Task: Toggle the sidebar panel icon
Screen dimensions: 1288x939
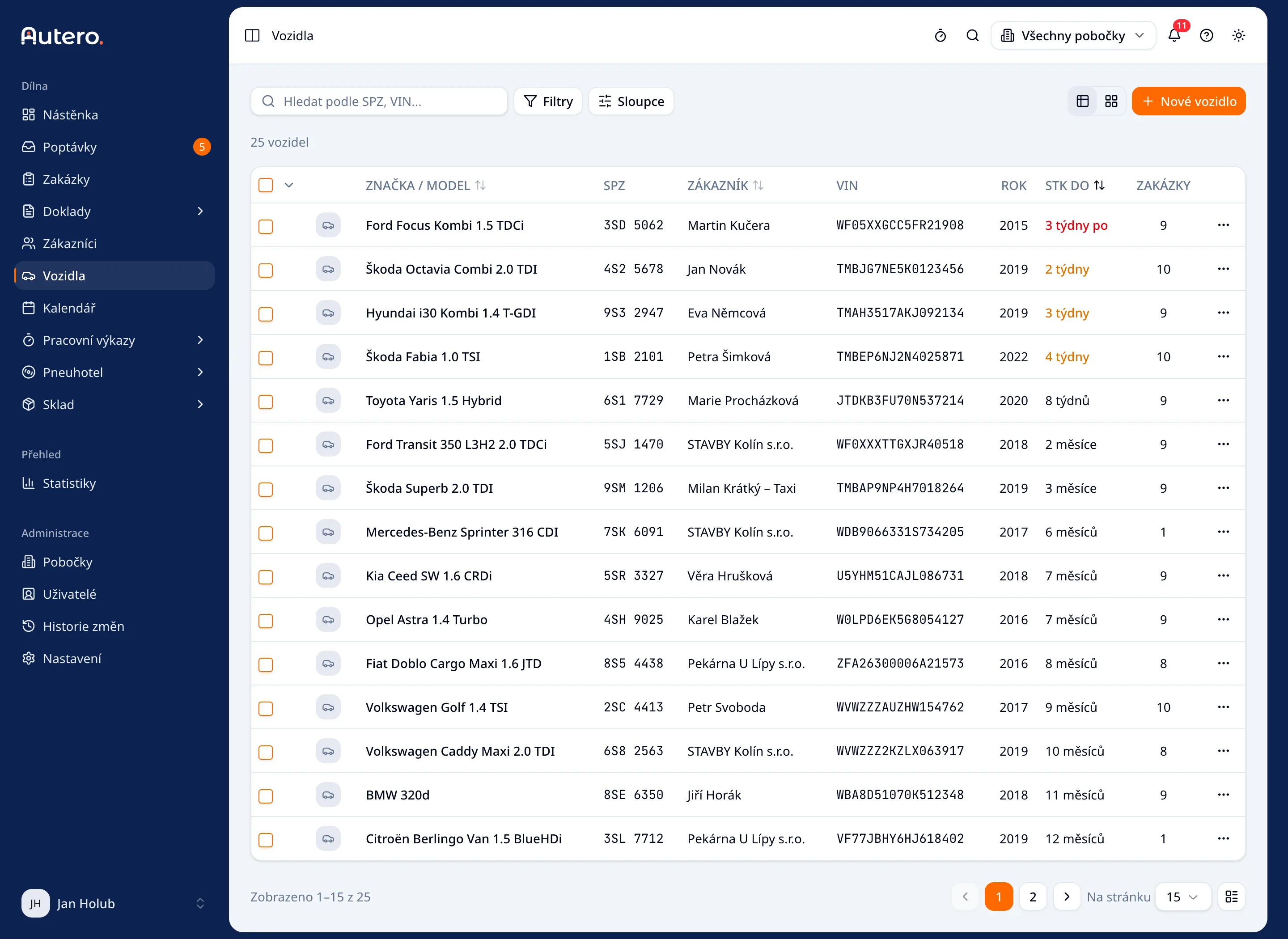Action: click(x=252, y=36)
